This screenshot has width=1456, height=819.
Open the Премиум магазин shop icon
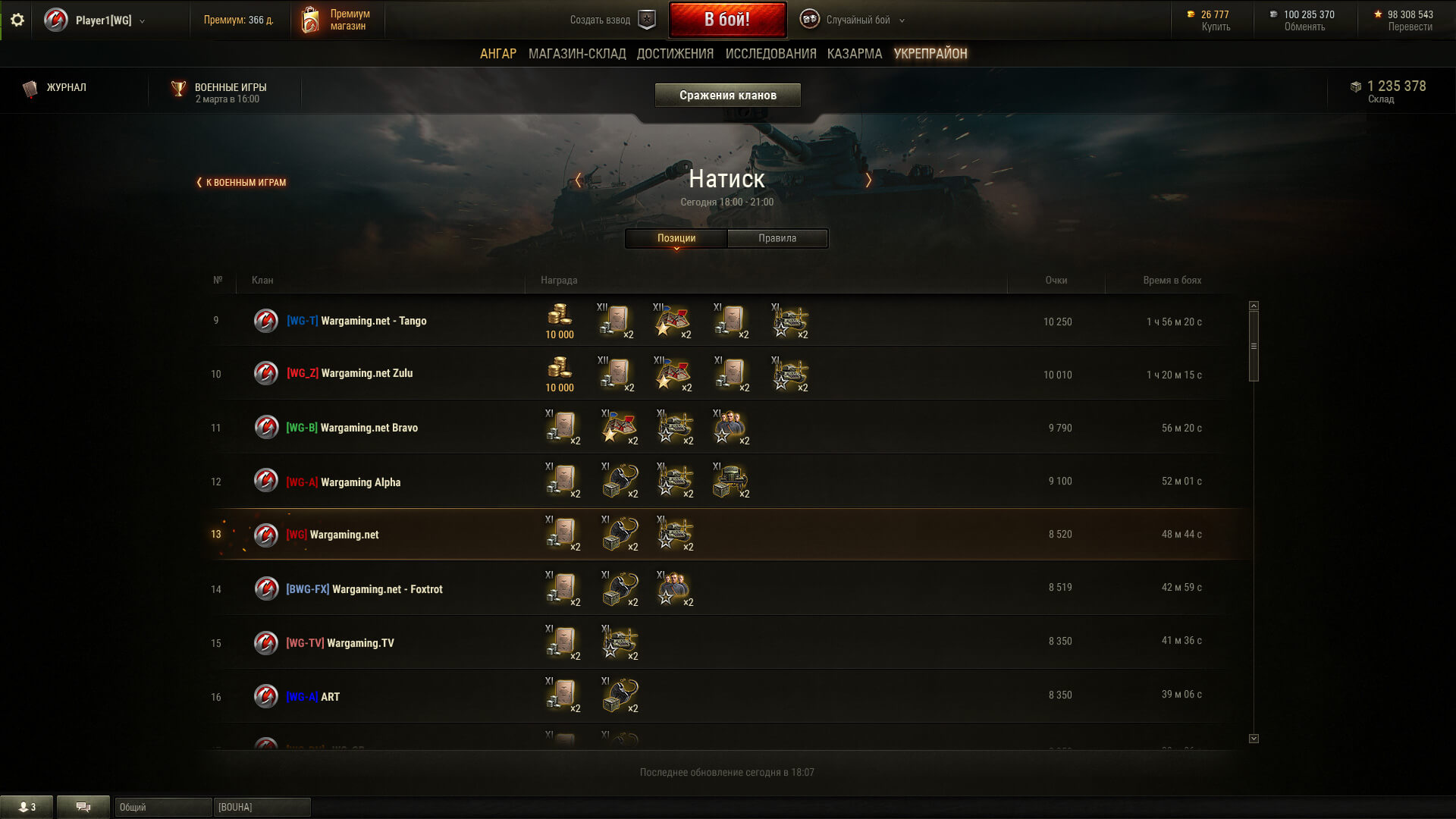pyautogui.click(x=310, y=20)
